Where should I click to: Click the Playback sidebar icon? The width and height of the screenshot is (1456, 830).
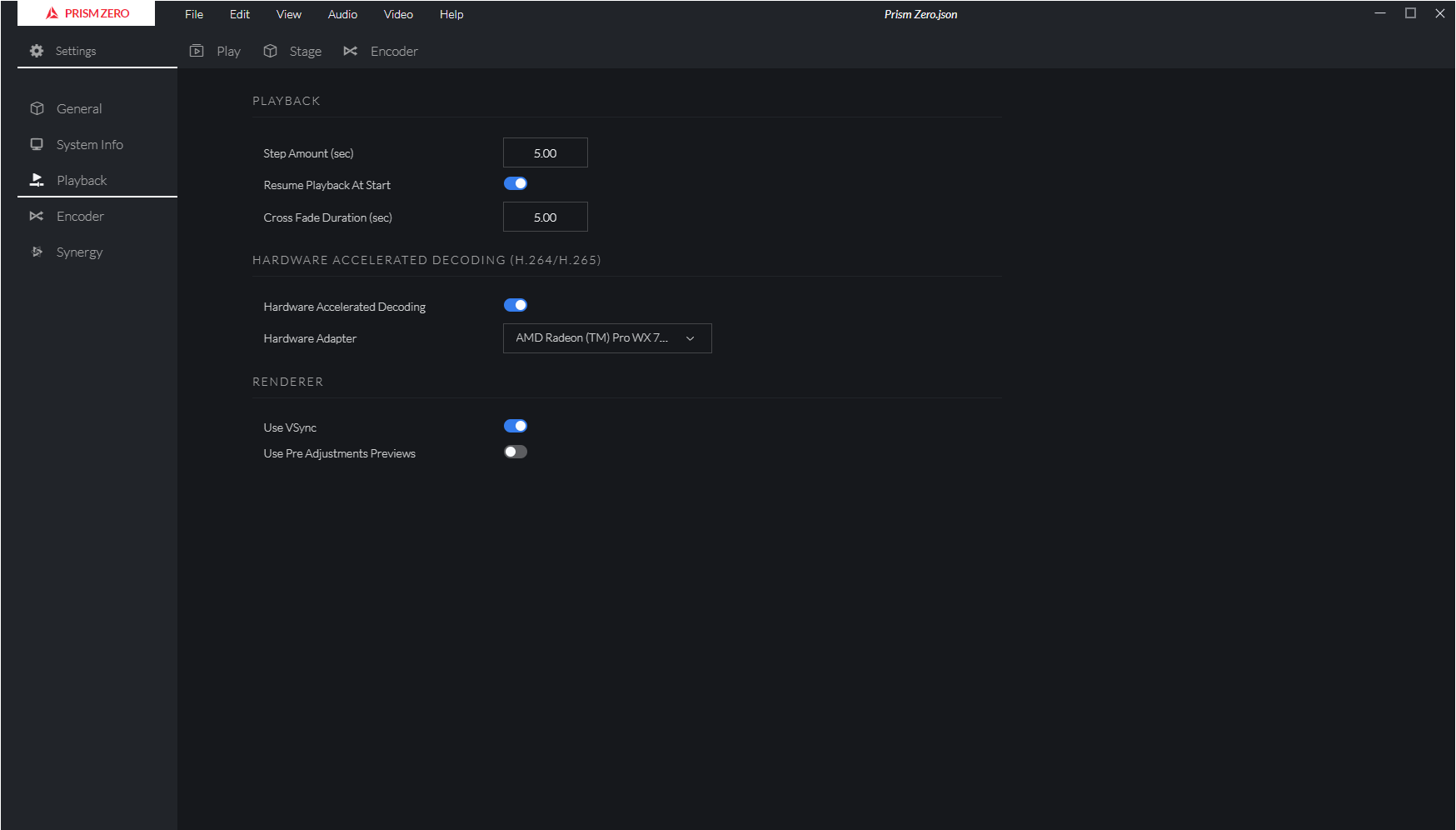tap(37, 180)
